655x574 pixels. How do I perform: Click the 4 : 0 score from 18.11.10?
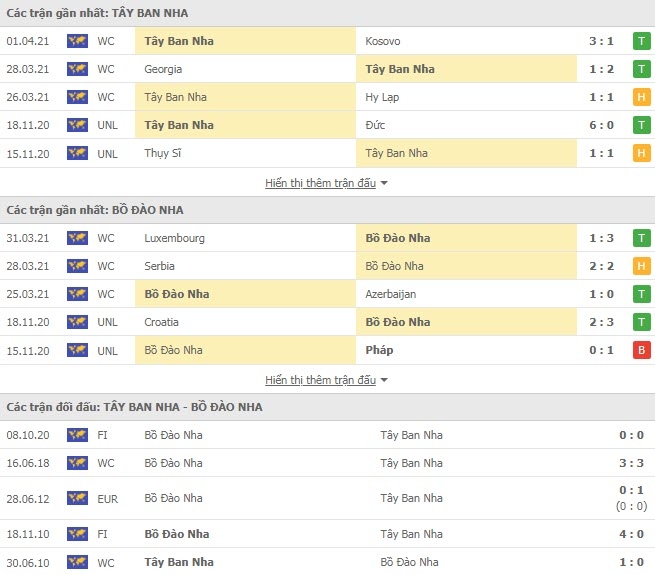(631, 534)
